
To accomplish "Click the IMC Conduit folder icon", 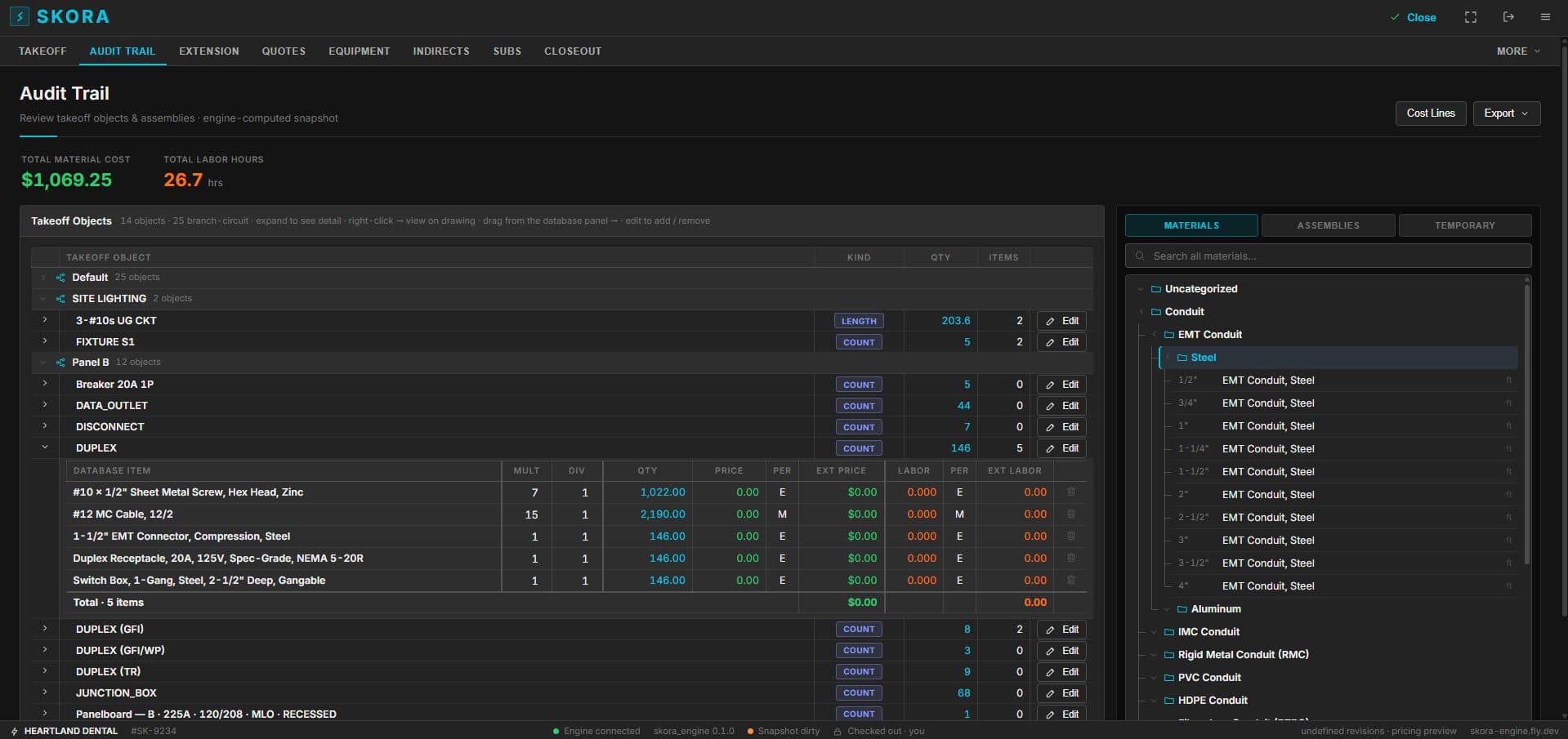I will [1169, 632].
